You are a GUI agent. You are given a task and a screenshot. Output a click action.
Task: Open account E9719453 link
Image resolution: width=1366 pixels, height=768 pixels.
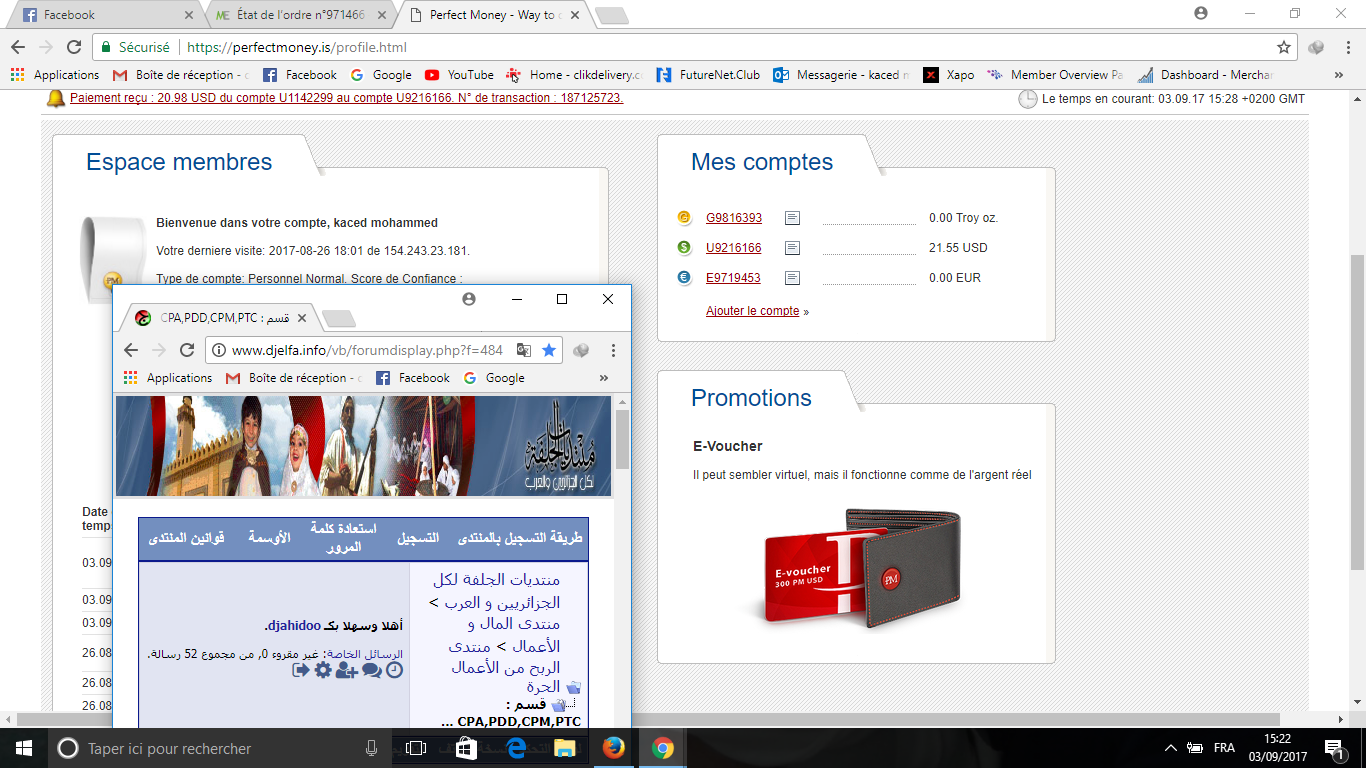733,278
